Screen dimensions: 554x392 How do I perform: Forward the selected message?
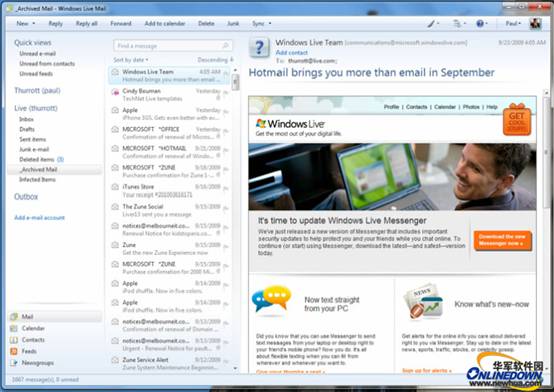click(x=121, y=24)
